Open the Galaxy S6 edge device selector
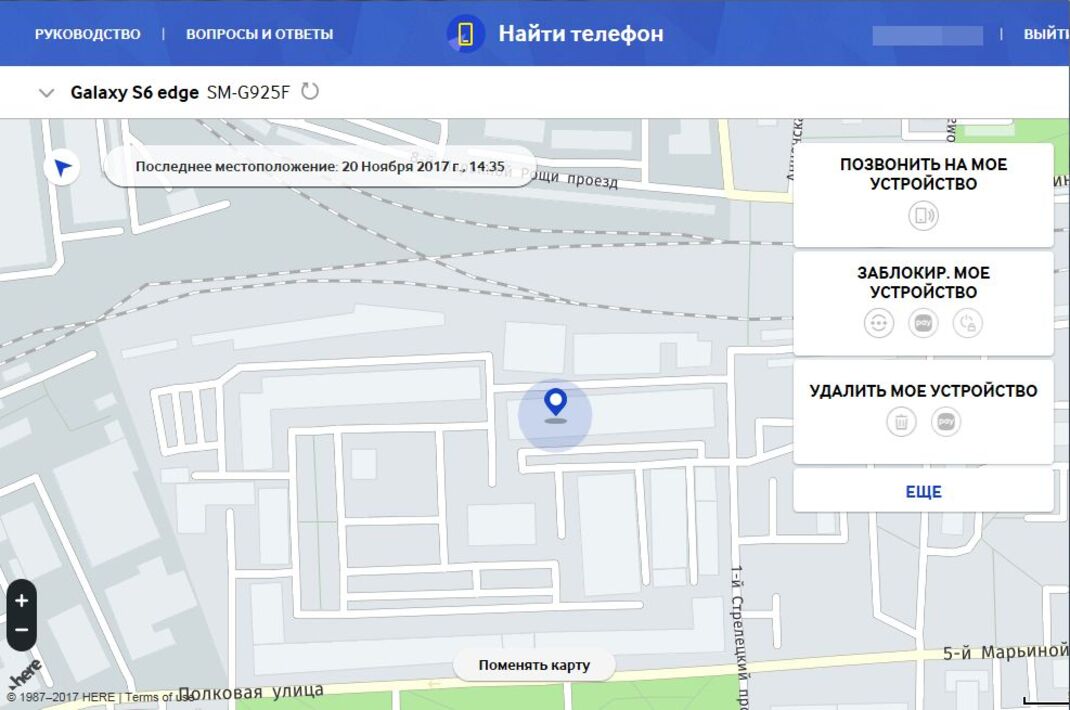 pyautogui.click(x=180, y=93)
